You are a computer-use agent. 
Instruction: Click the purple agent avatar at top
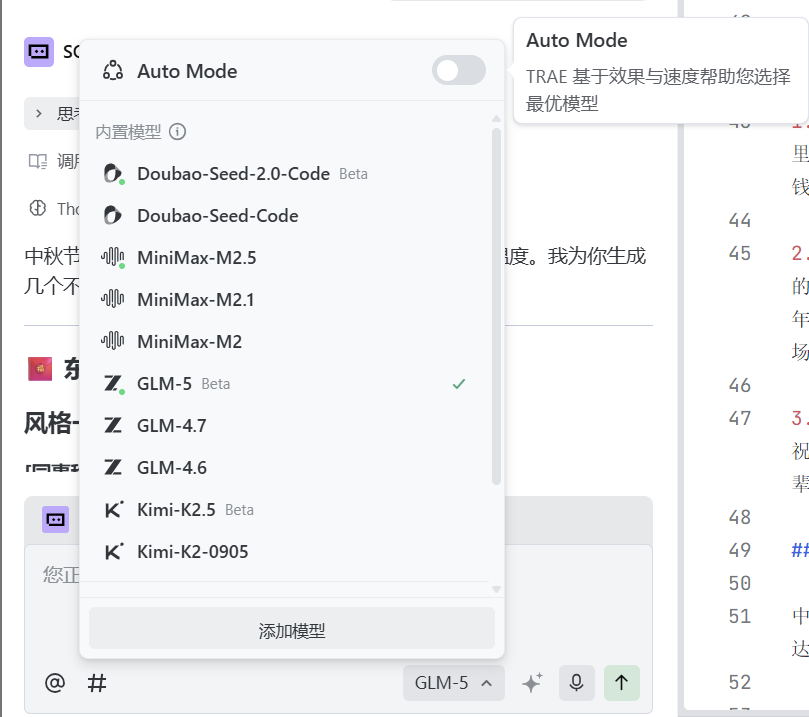tap(39, 52)
